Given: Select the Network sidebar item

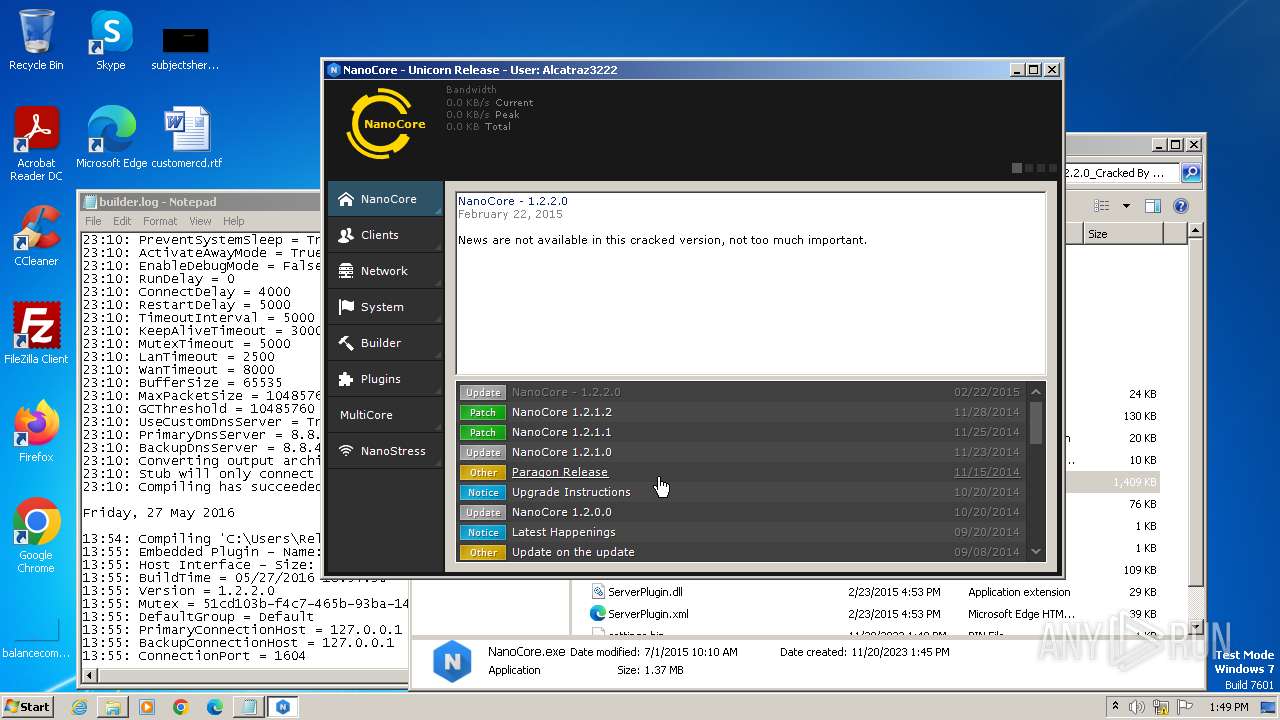Looking at the screenshot, I should click(385, 271).
